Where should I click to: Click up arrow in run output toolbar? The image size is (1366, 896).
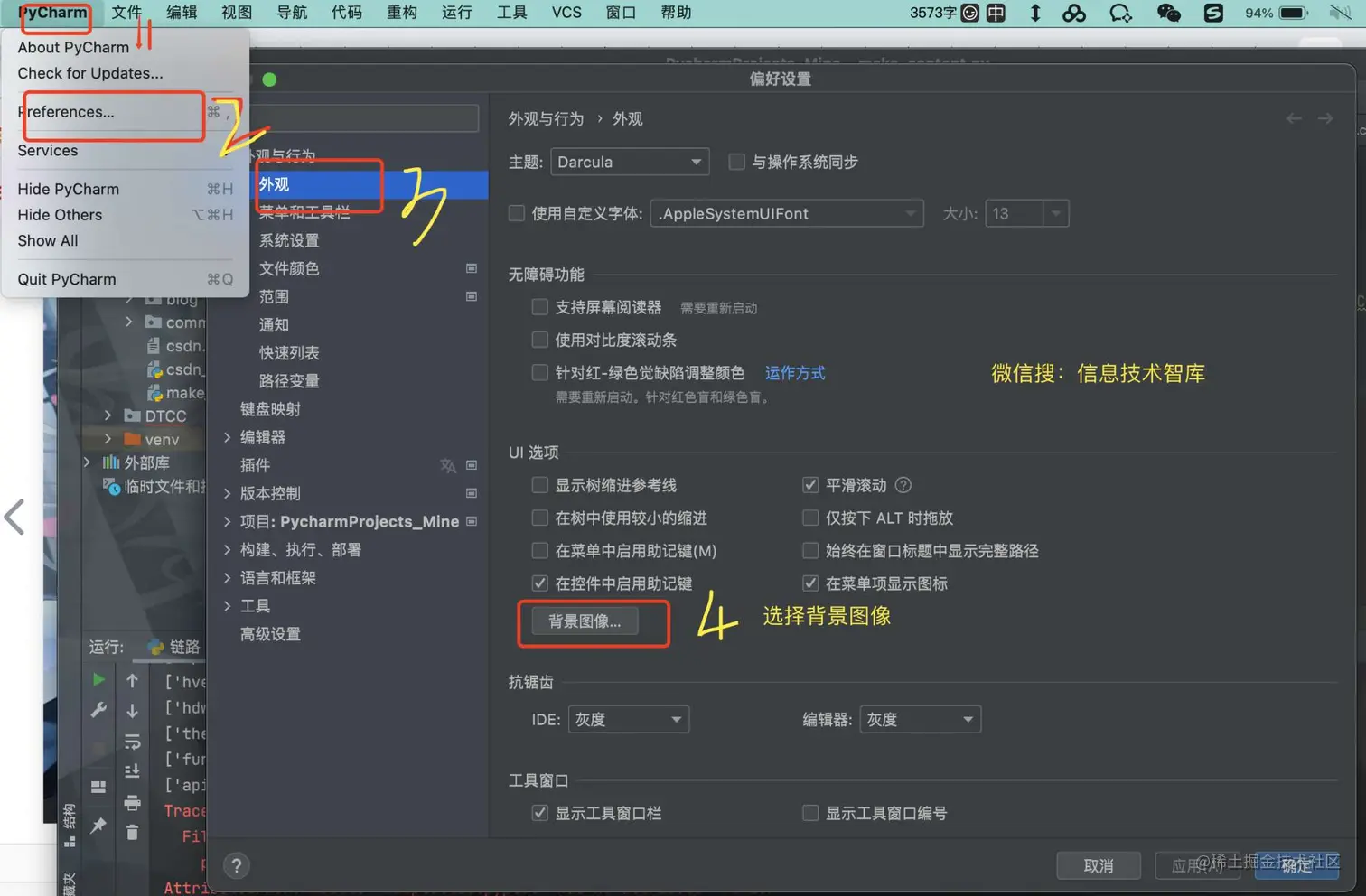[x=132, y=680]
